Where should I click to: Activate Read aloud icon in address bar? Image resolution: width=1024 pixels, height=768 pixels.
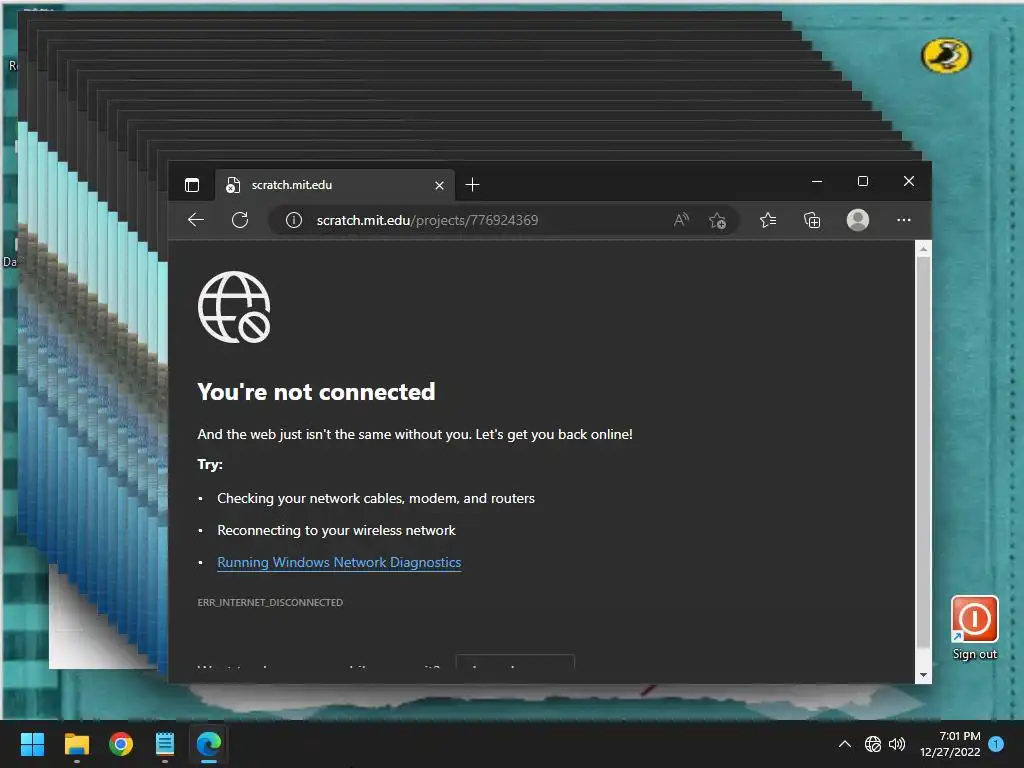pos(681,220)
